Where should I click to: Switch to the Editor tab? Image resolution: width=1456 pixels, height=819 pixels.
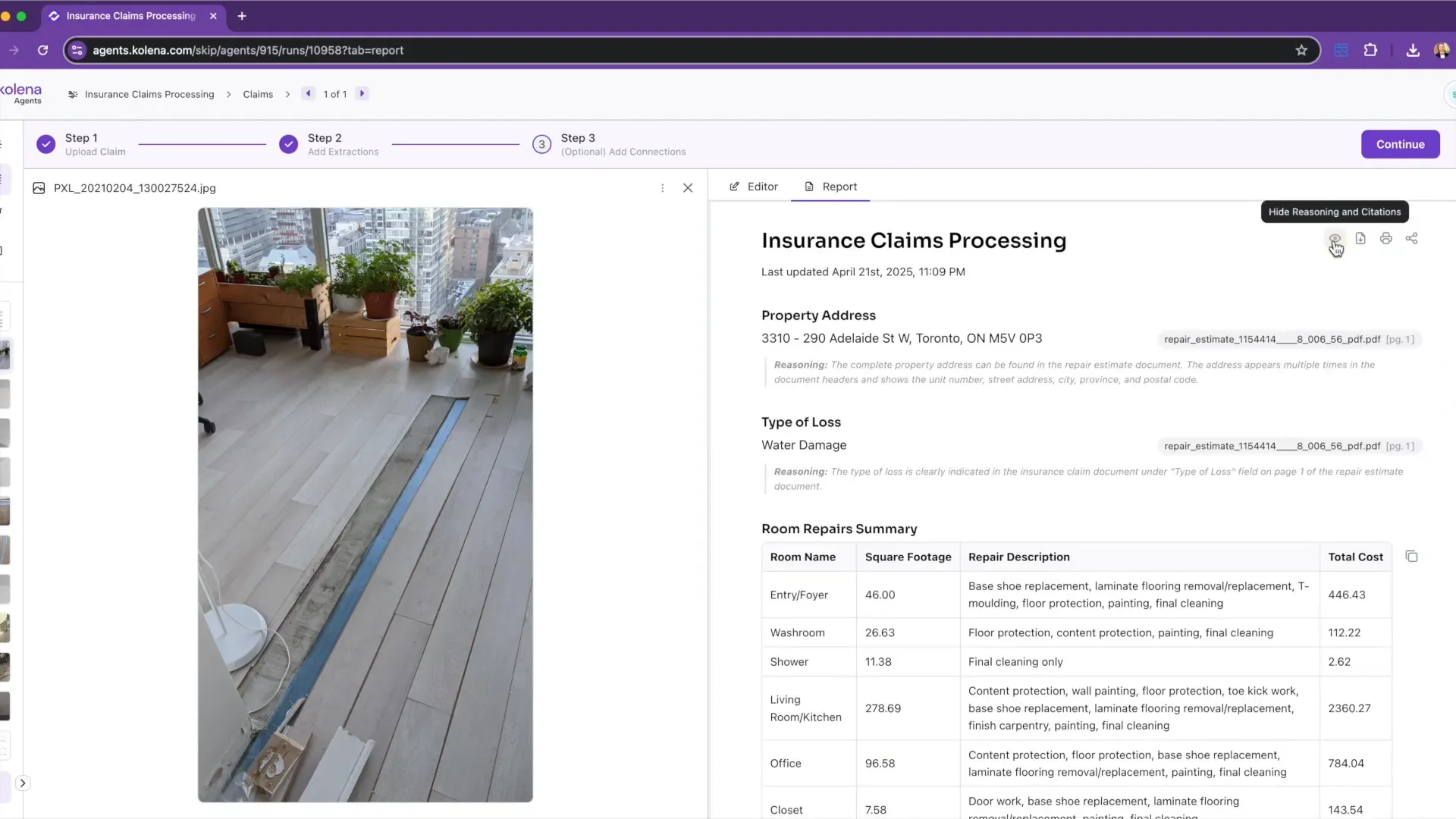752,187
